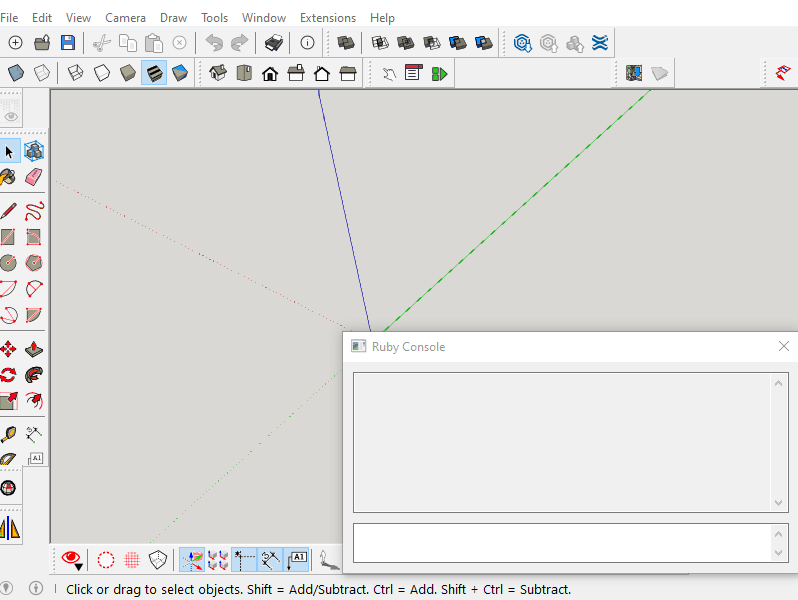Viewport: 798px width, 600px height.
Task: Set camera to Left view
Action: point(348,74)
